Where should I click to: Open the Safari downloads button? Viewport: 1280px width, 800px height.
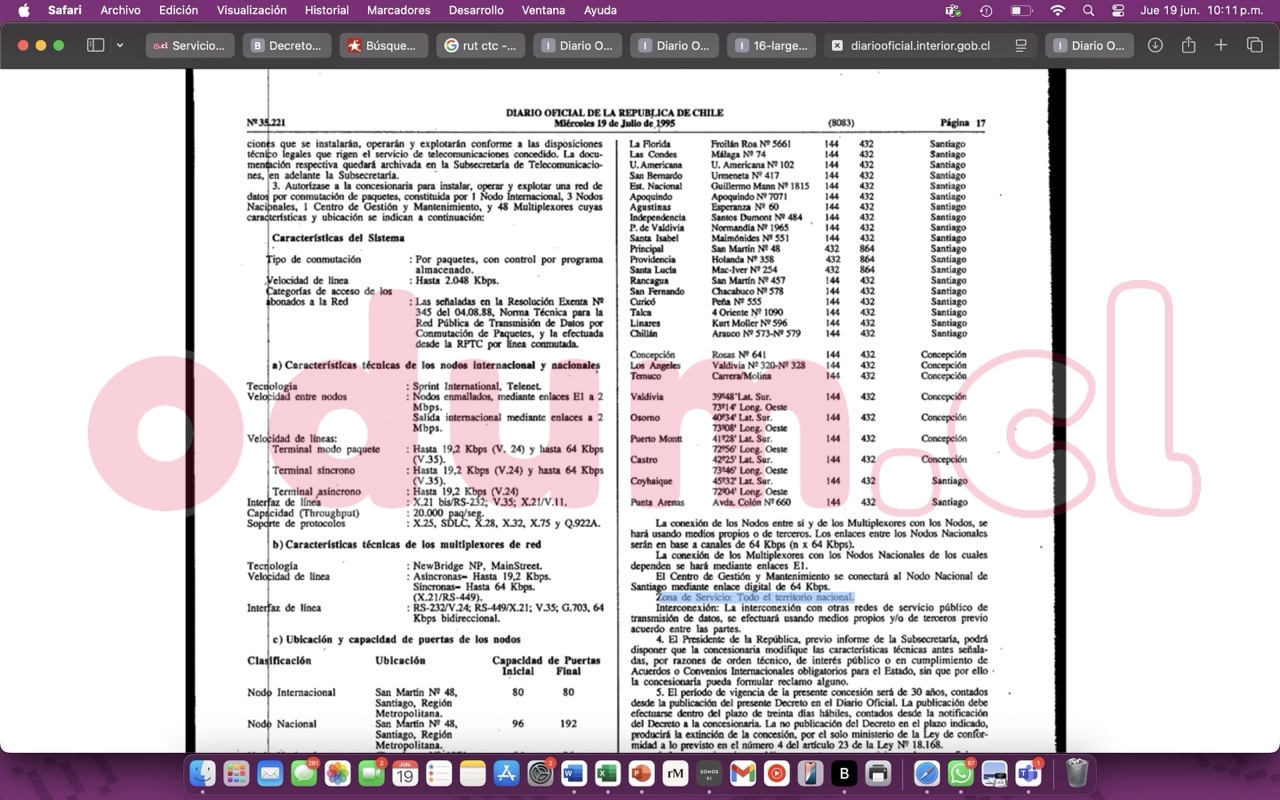[1155, 45]
